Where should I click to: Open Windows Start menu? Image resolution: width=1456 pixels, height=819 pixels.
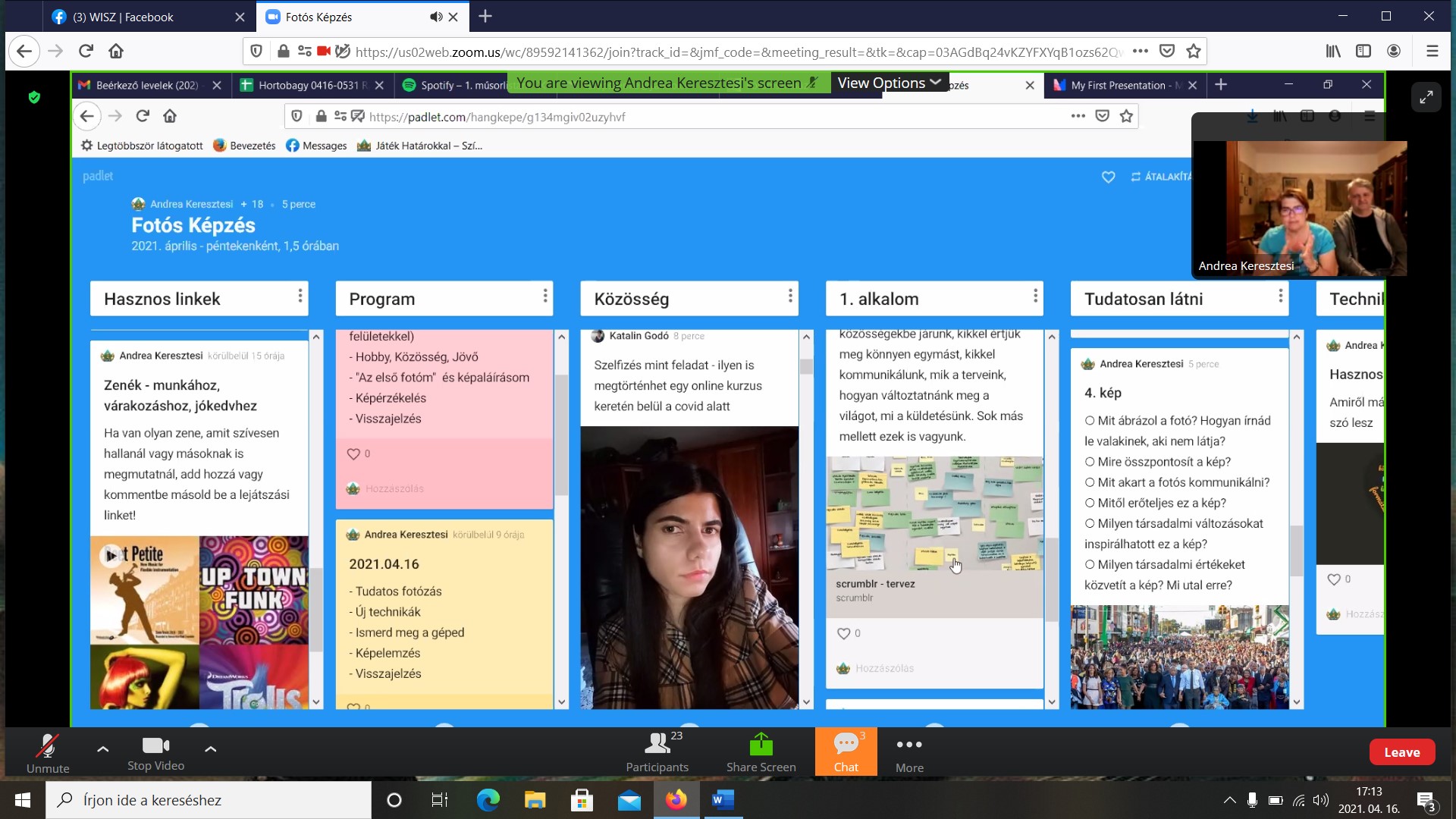pos(23,800)
